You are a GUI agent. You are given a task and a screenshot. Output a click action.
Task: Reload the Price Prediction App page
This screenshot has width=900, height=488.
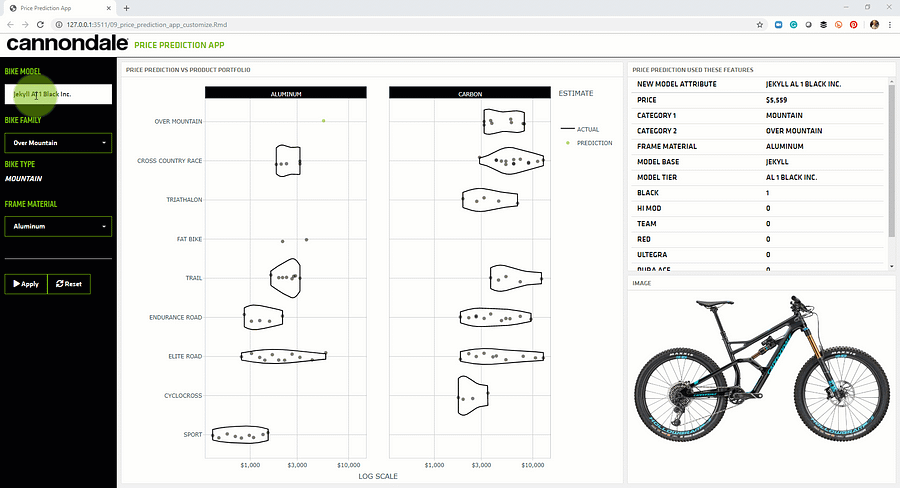[40, 25]
